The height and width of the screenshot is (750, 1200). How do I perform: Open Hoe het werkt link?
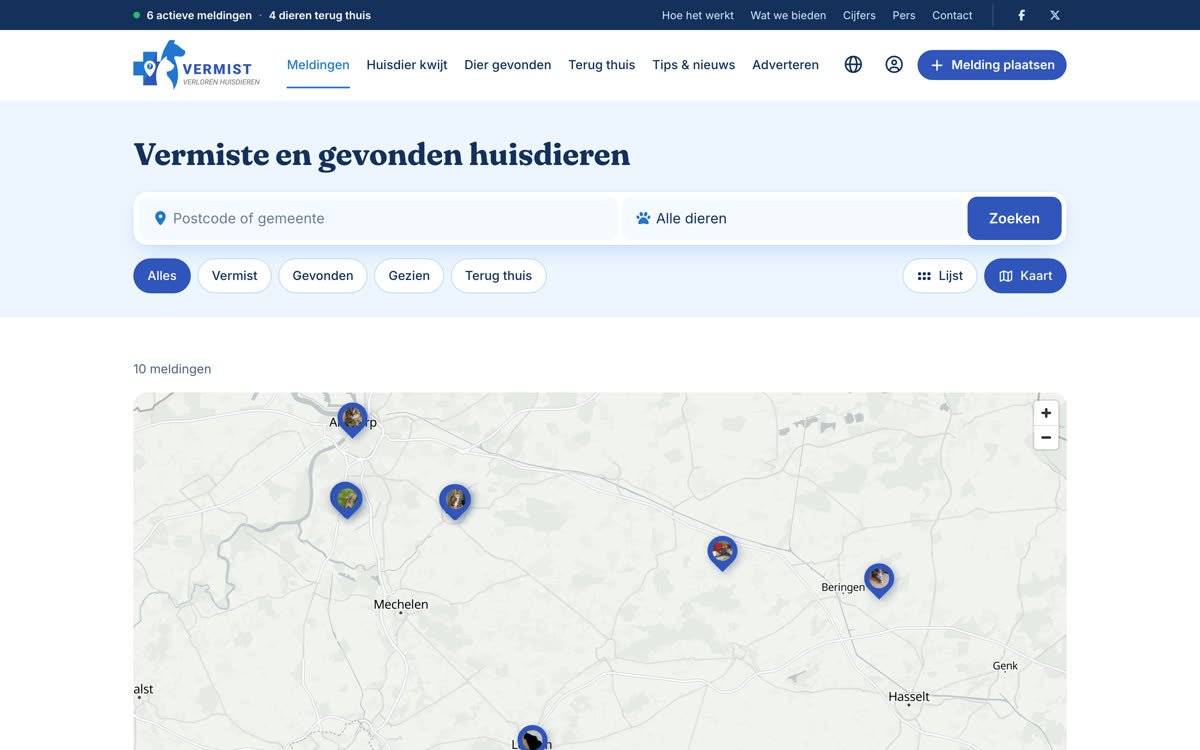[x=698, y=15]
